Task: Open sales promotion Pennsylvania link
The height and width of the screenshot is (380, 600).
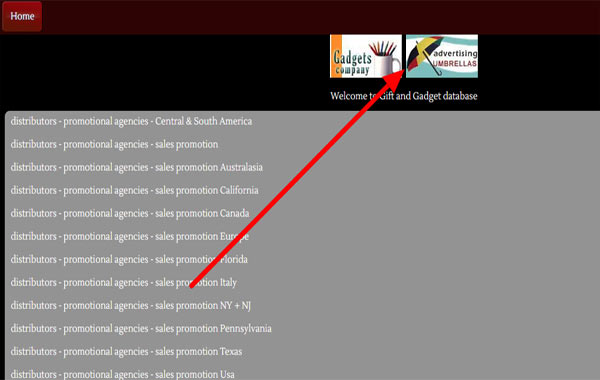Action: point(141,328)
